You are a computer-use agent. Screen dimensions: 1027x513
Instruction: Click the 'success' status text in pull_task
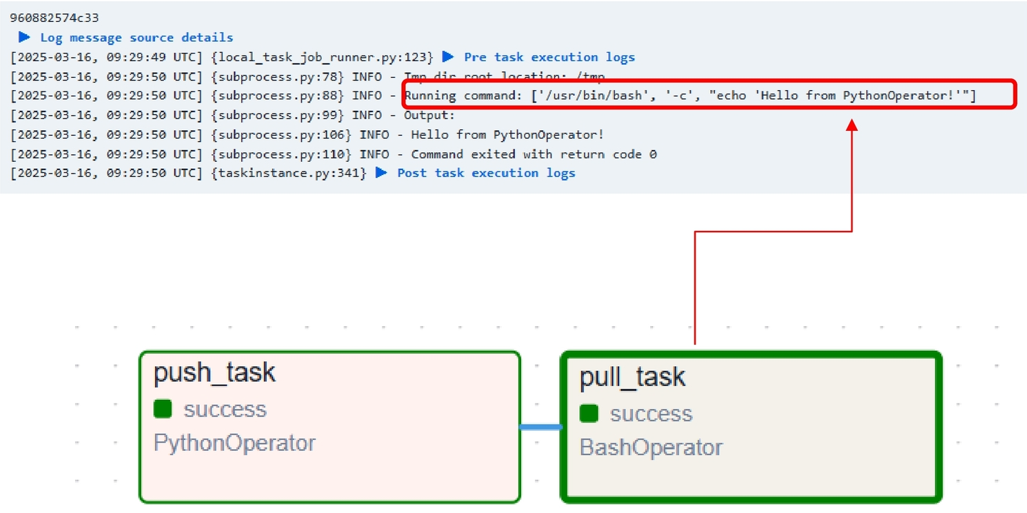pyautogui.click(x=651, y=413)
